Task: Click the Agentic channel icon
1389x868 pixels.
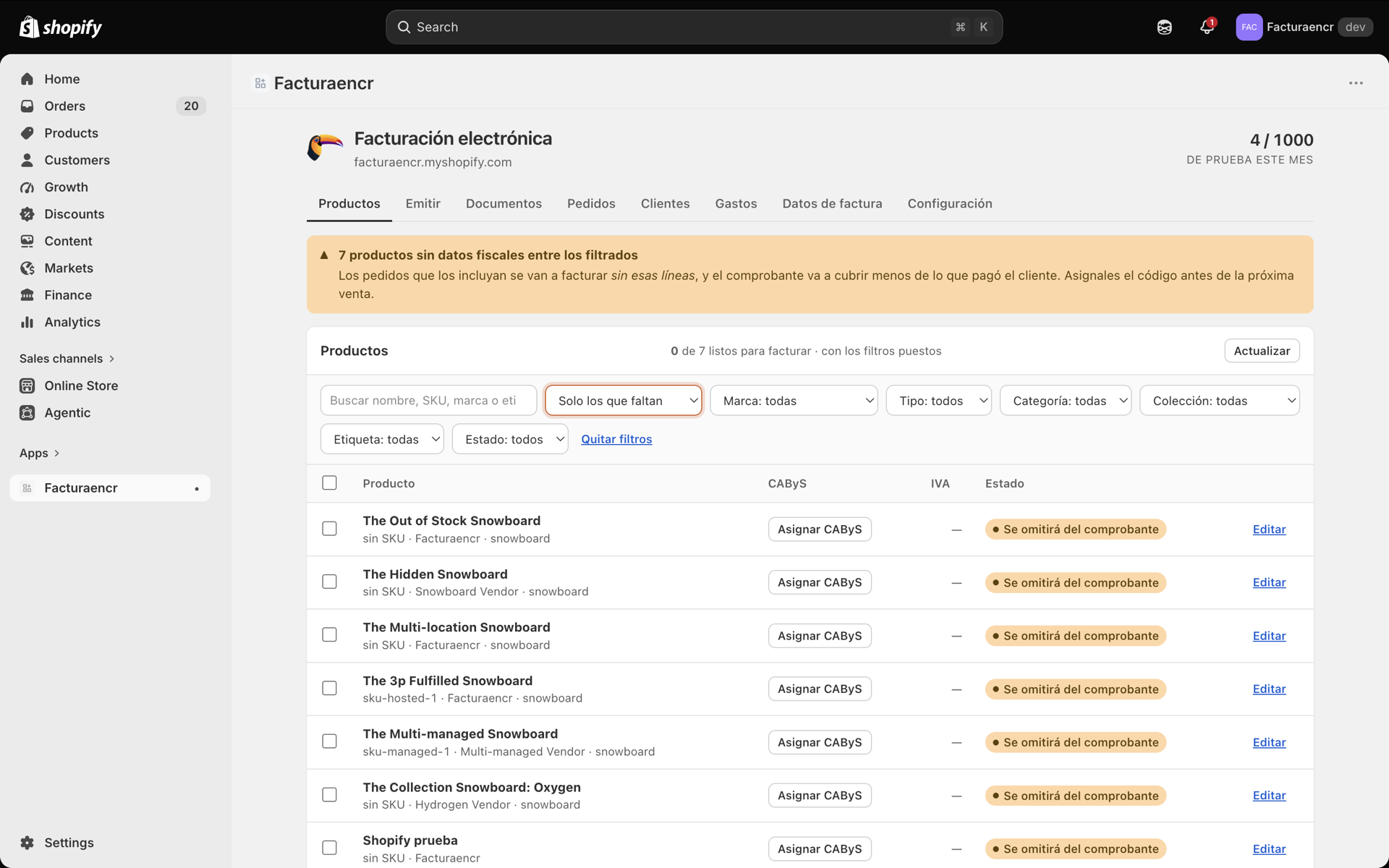Action: tap(27, 412)
